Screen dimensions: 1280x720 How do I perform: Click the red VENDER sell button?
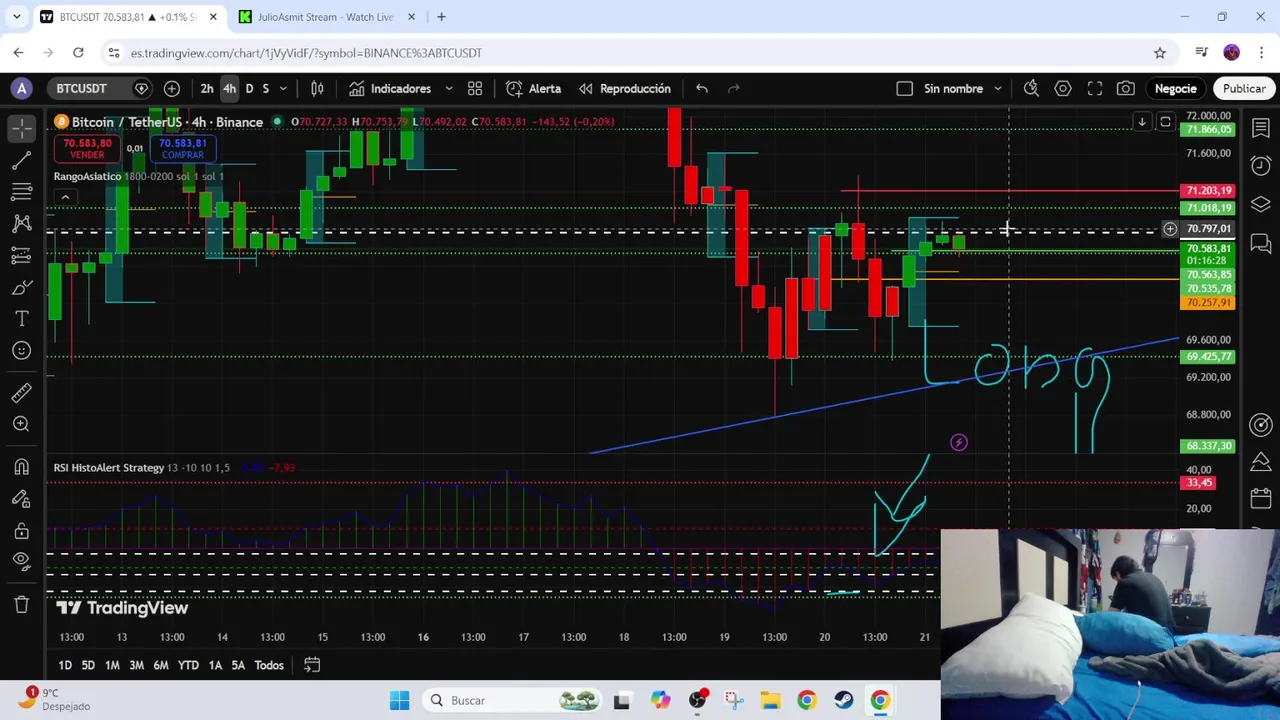(87, 148)
